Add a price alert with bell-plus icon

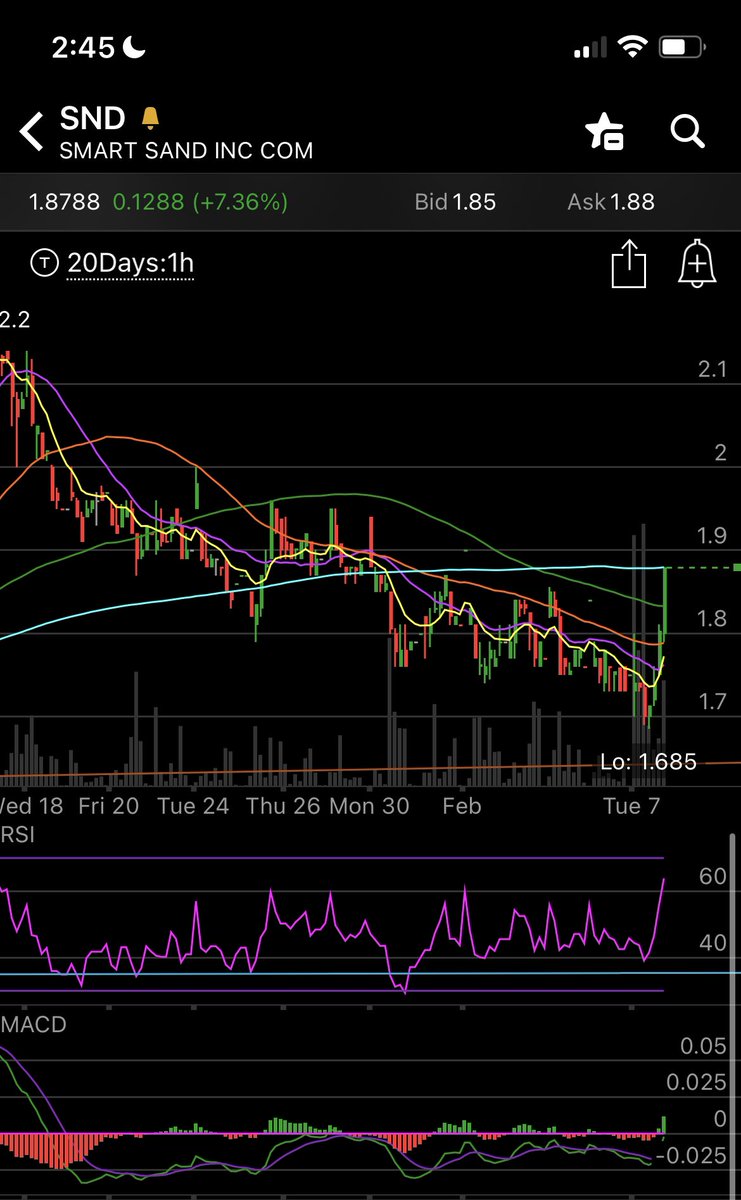click(697, 264)
